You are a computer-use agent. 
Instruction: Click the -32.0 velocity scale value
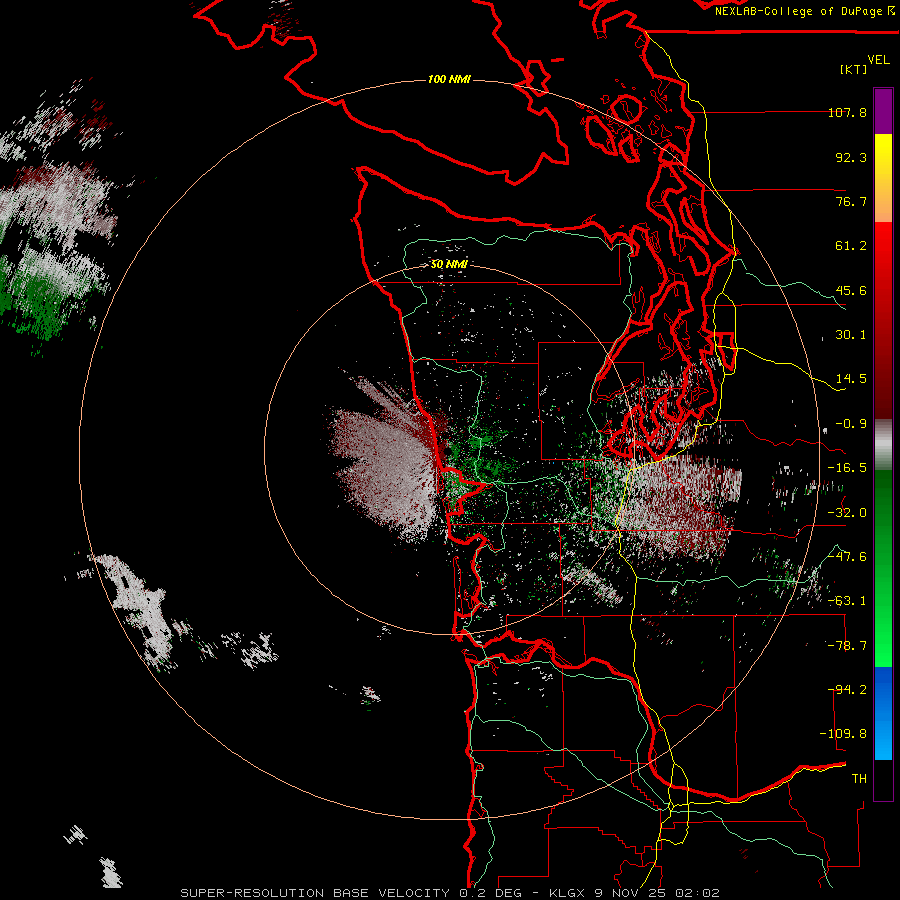pyautogui.click(x=847, y=513)
